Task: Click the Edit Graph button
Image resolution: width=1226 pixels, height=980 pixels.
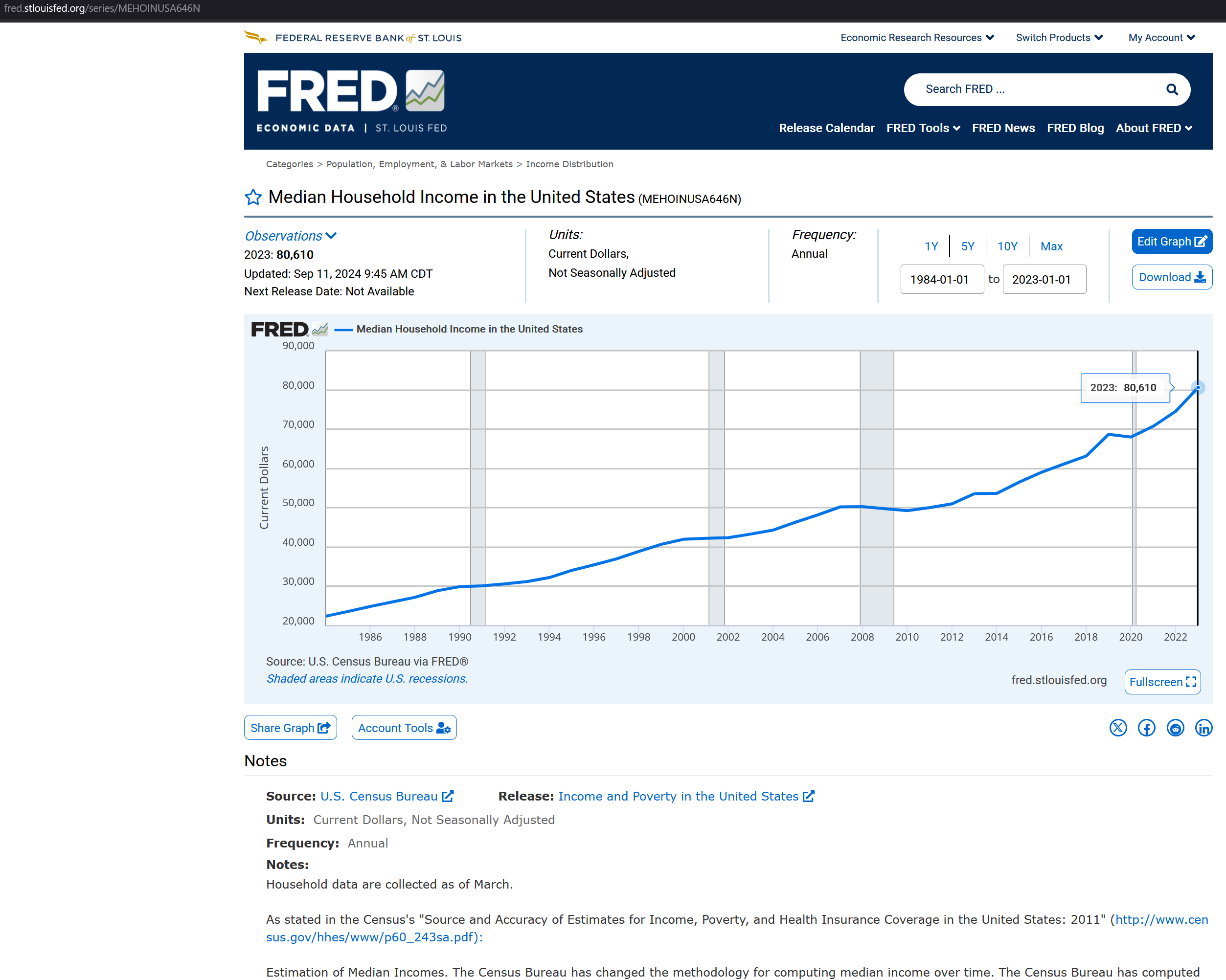Action: coord(1171,241)
